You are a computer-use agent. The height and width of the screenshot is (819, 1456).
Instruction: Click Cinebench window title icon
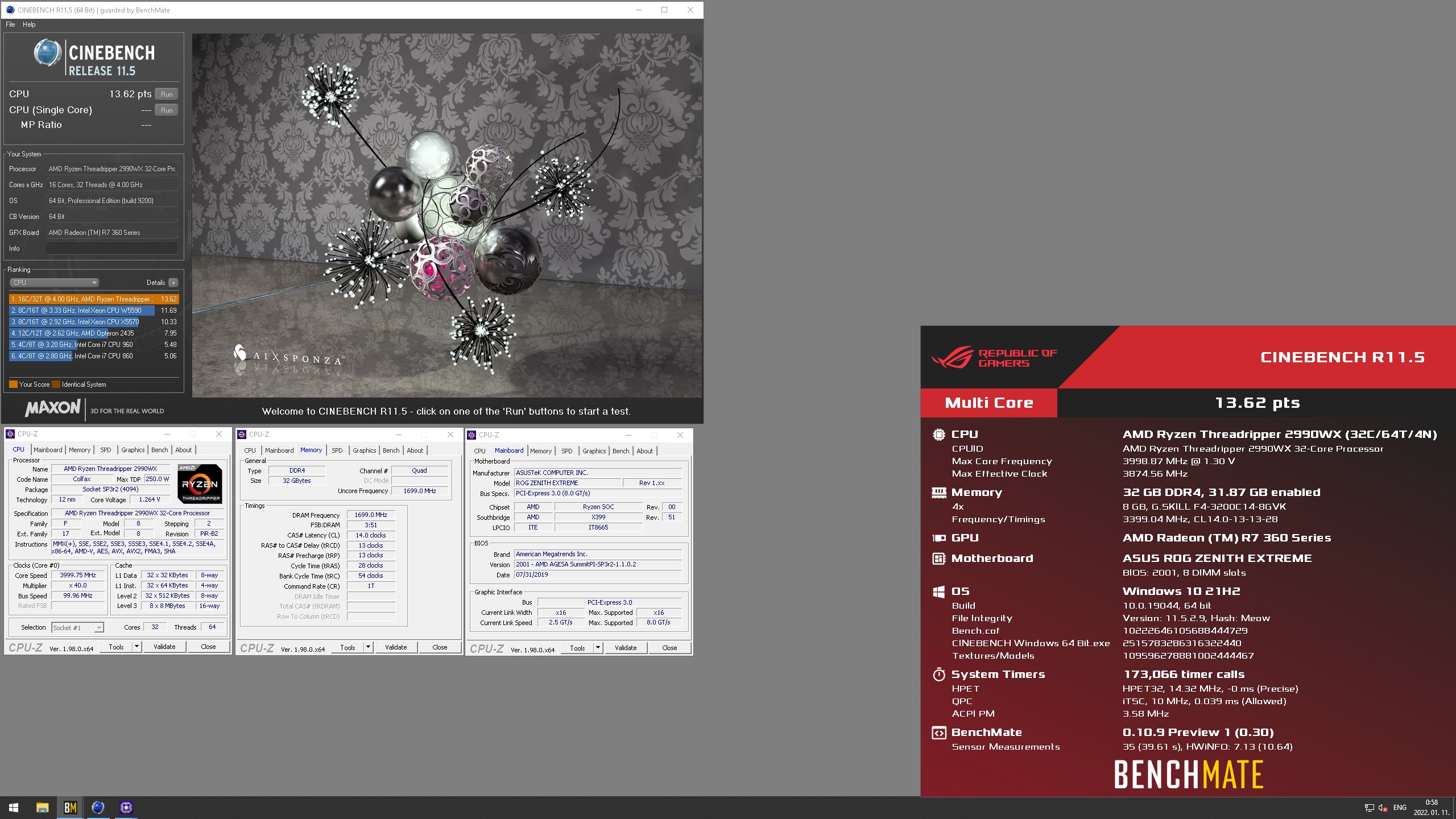pos(10,10)
